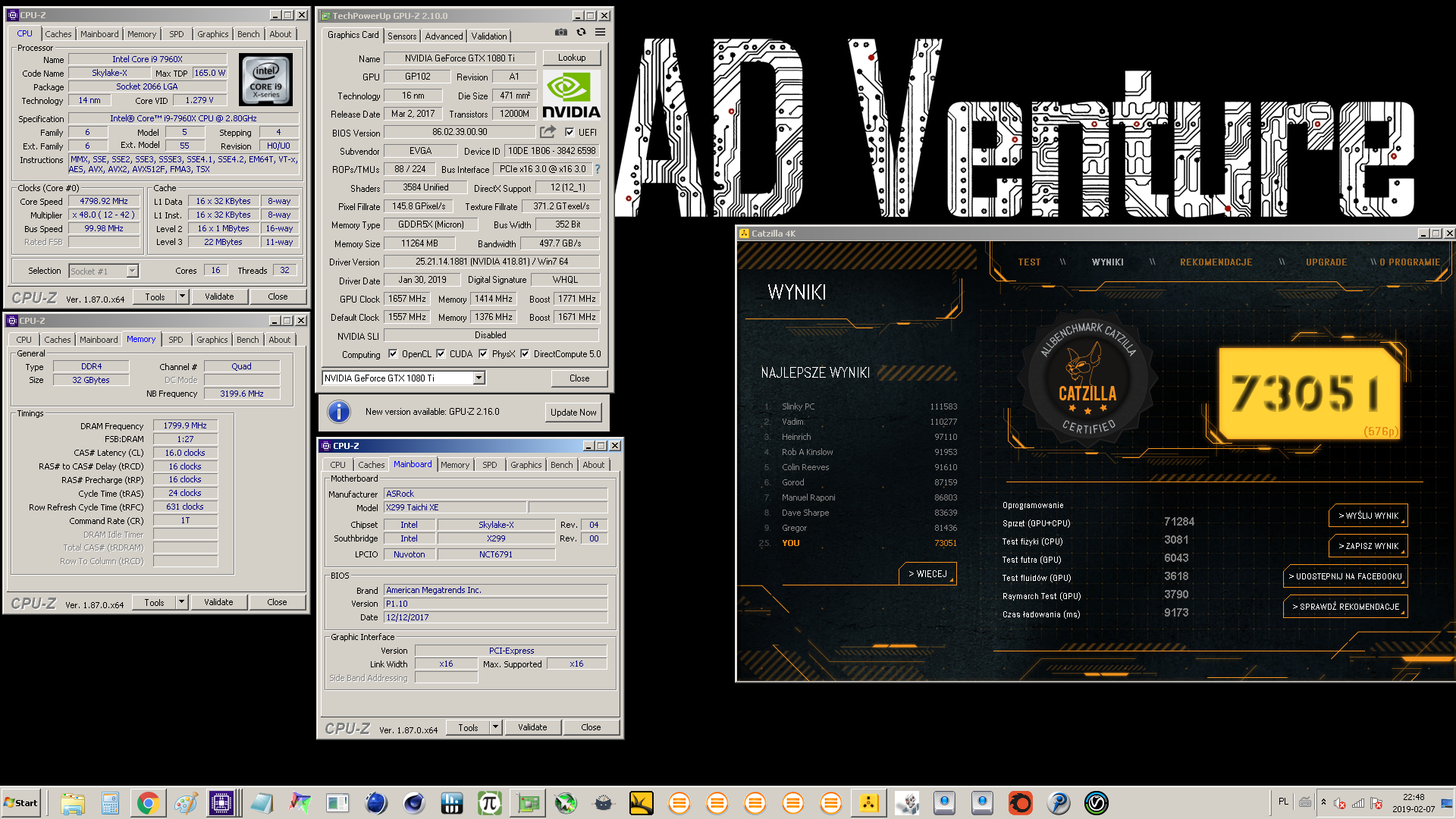Open Notepad from the taskbar

[262, 803]
